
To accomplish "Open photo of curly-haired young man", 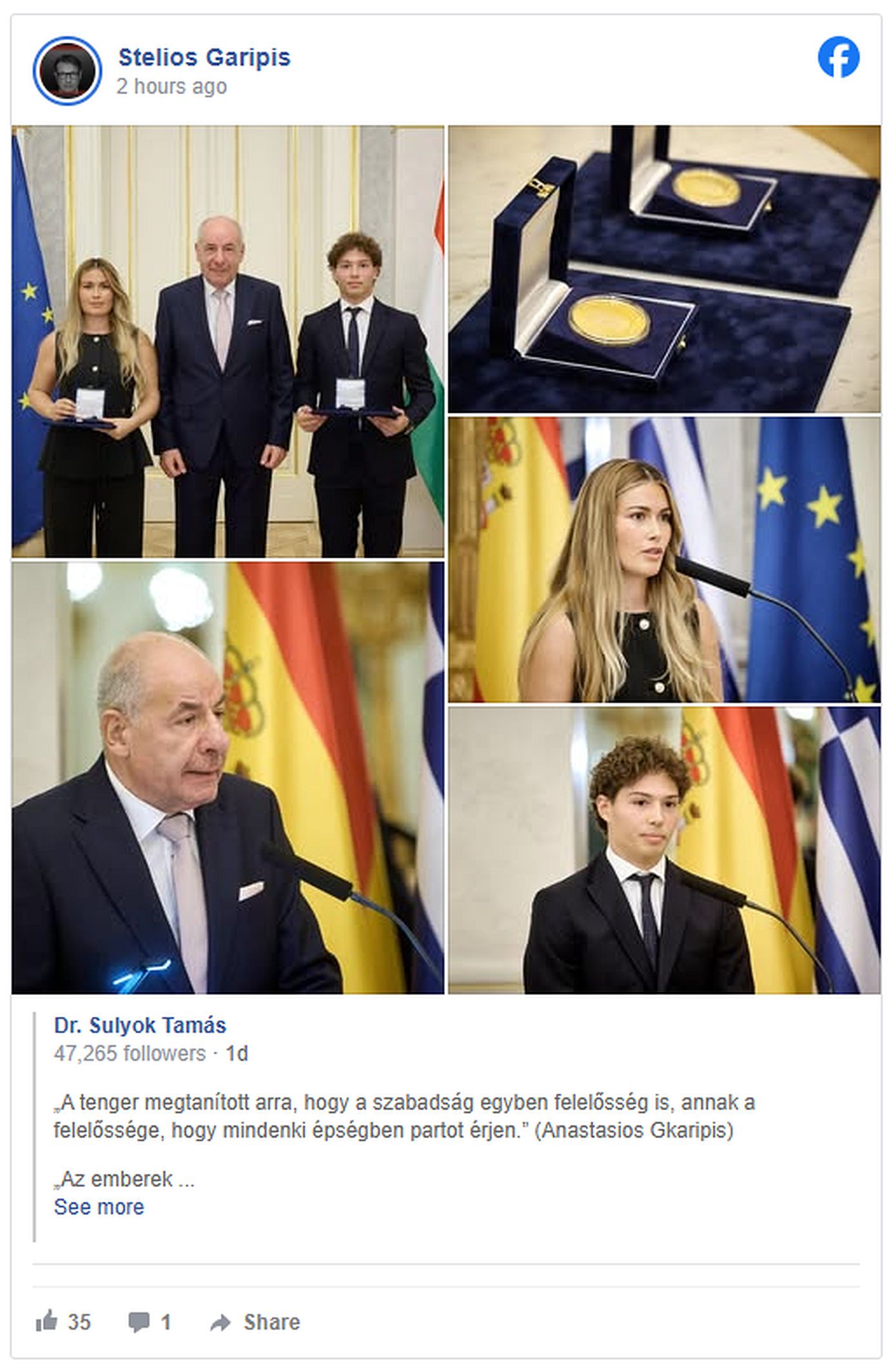I will click(664, 850).
